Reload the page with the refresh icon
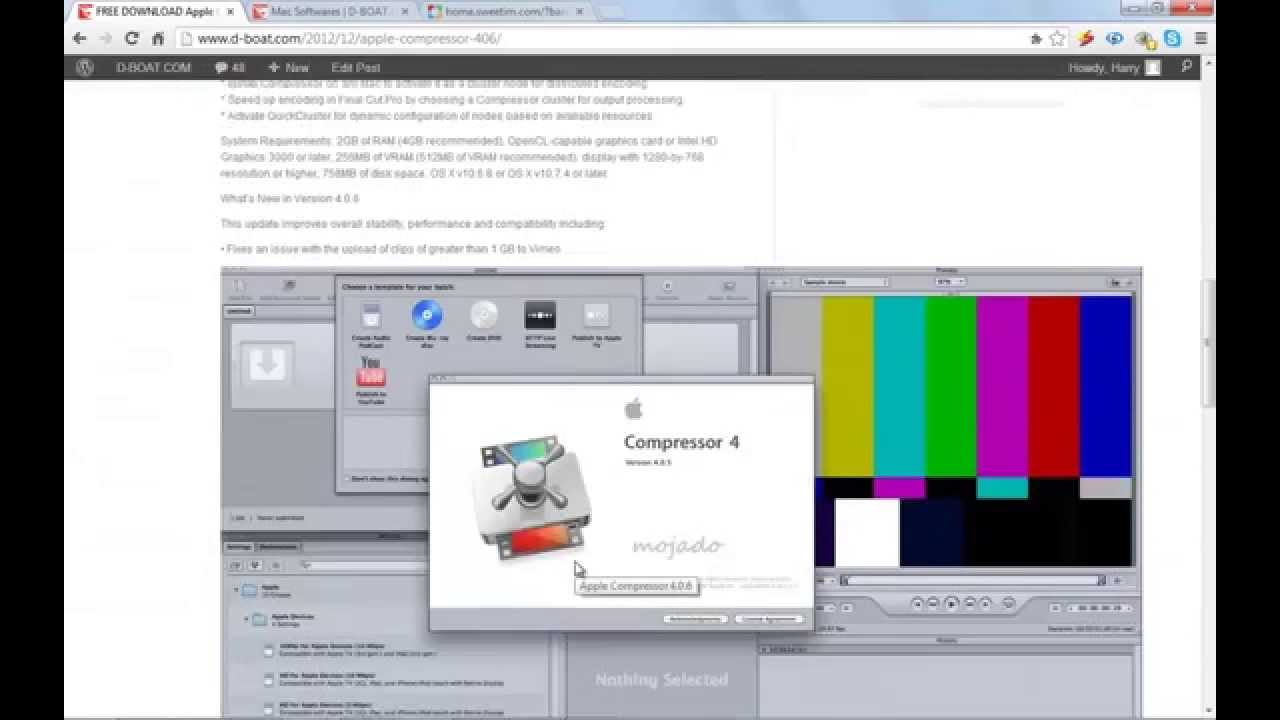1280x720 pixels. (131, 38)
